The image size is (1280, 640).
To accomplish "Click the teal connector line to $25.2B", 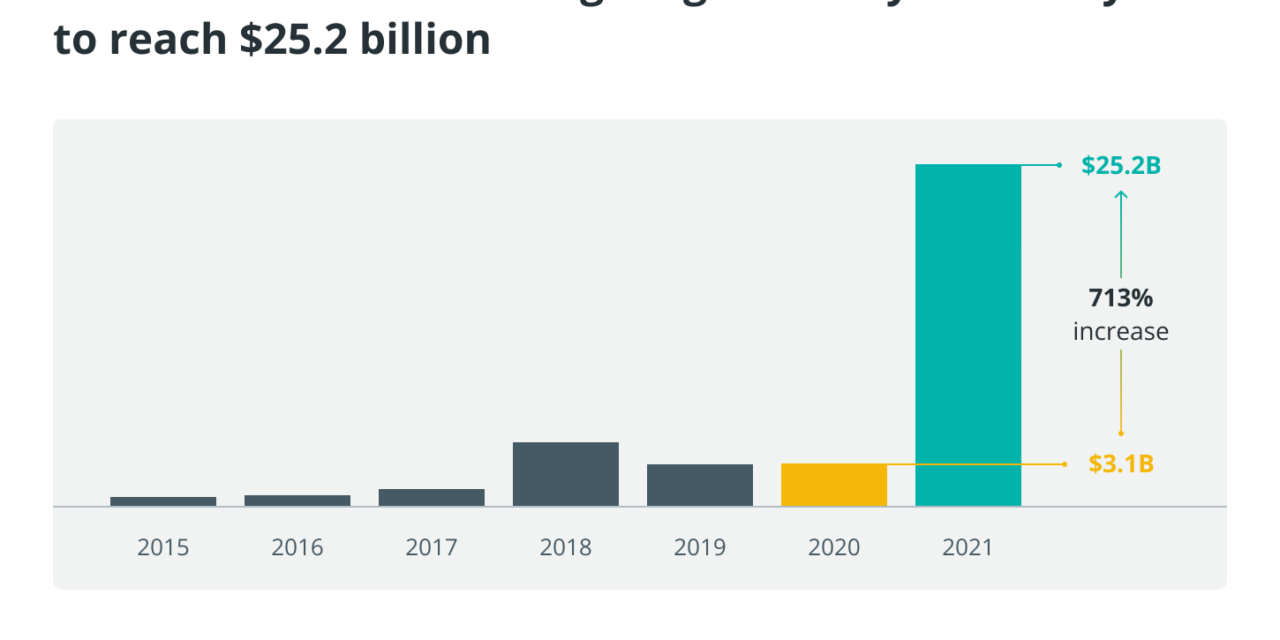I will tap(1040, 164).
